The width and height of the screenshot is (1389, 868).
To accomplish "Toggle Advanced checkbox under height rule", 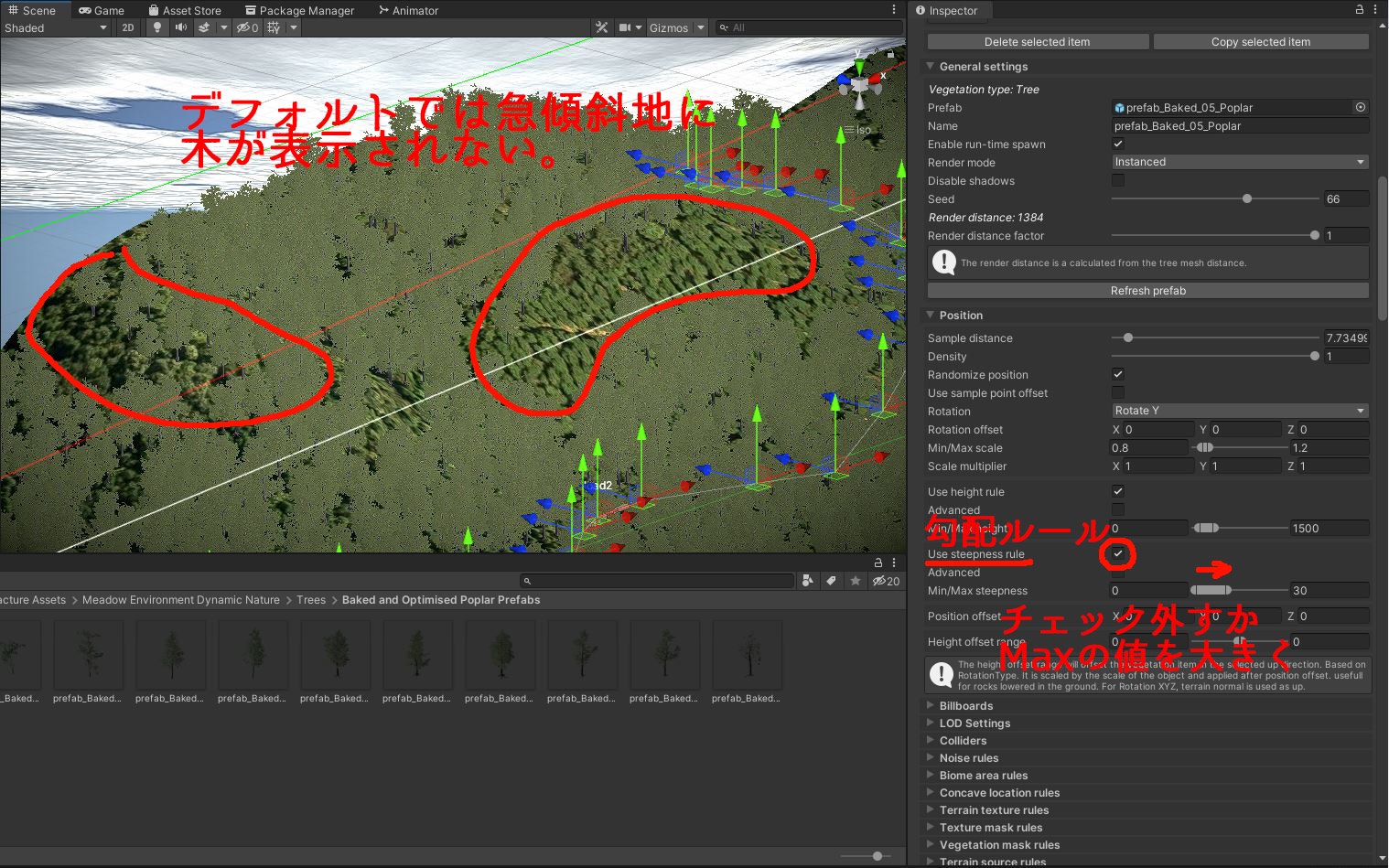I will pyautogui.click(x=1117, y=509).
